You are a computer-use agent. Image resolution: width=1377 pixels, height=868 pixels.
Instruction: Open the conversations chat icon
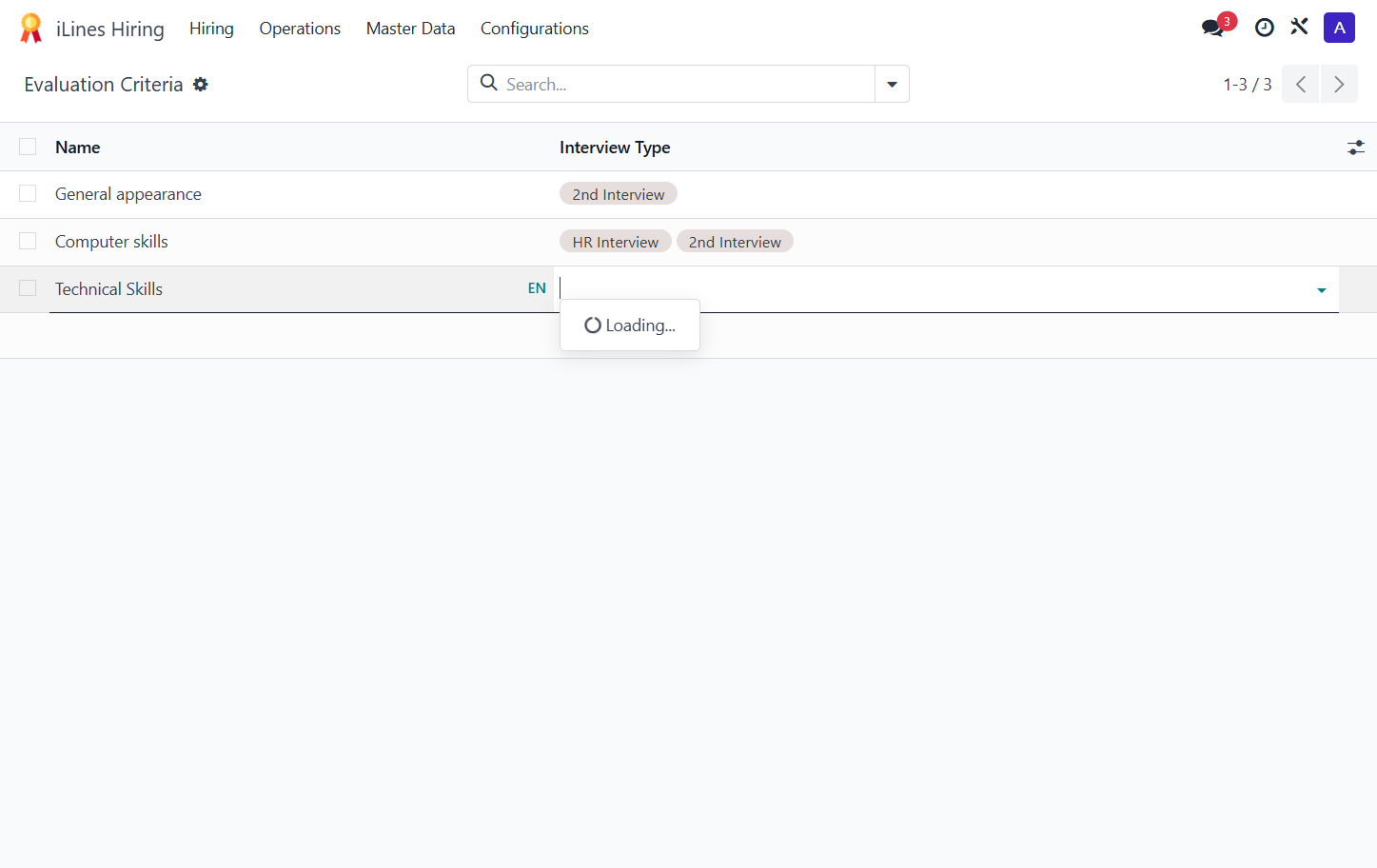[1212, 28]
